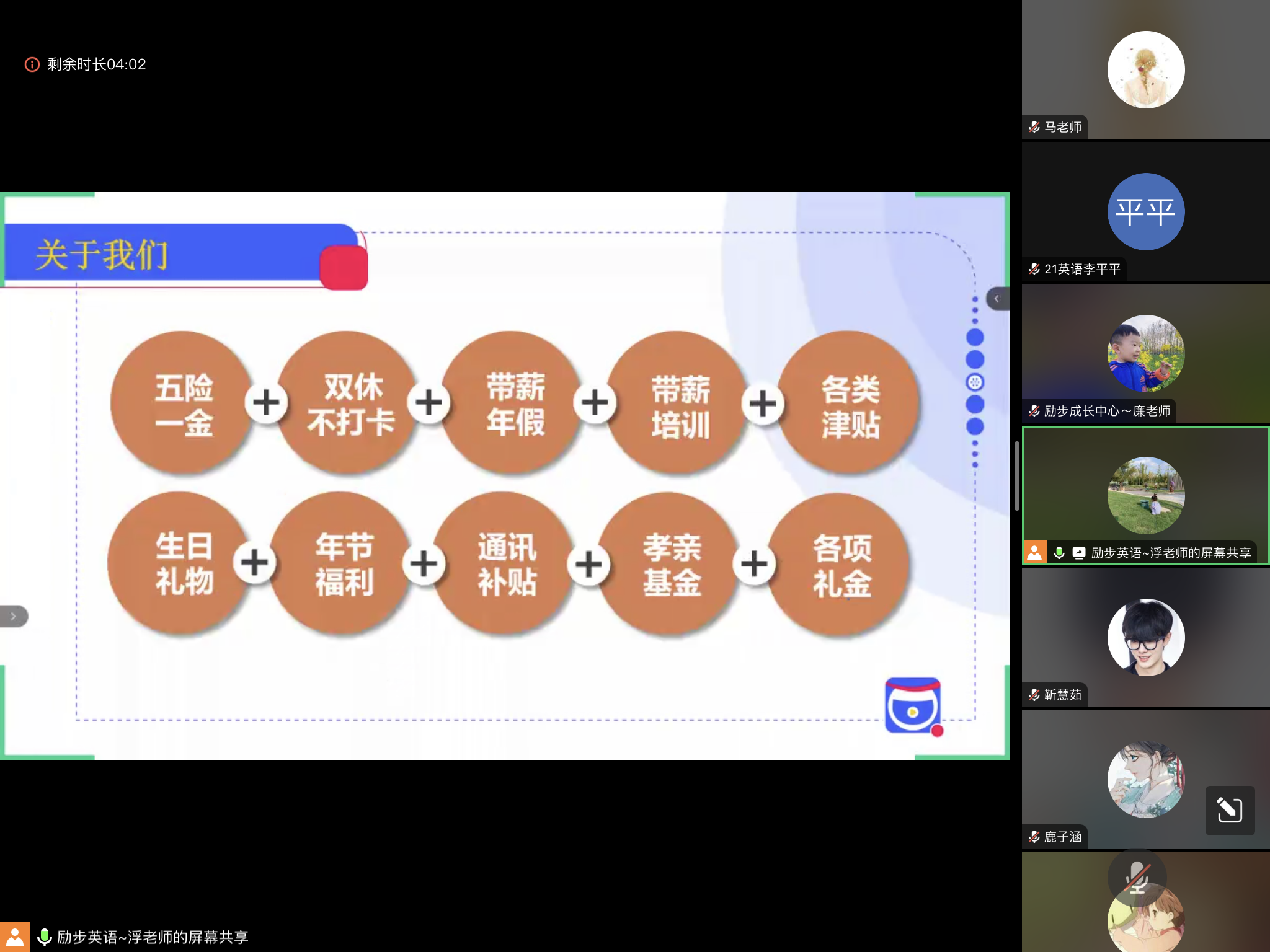The height and width of the screenshot is (952, 1270).
Task: Select the 平平 avatar participant tile
Action: click(1145, 212)
